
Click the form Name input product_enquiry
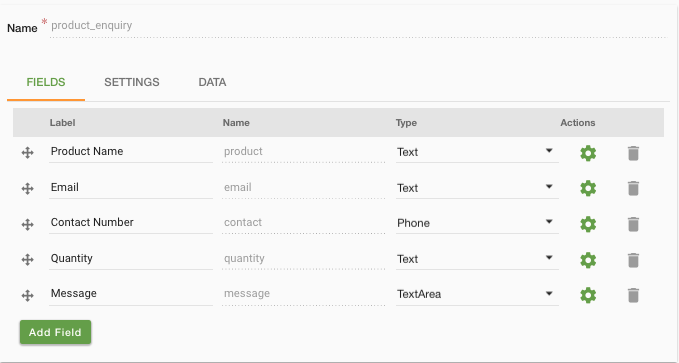click(x=358, y=26)
